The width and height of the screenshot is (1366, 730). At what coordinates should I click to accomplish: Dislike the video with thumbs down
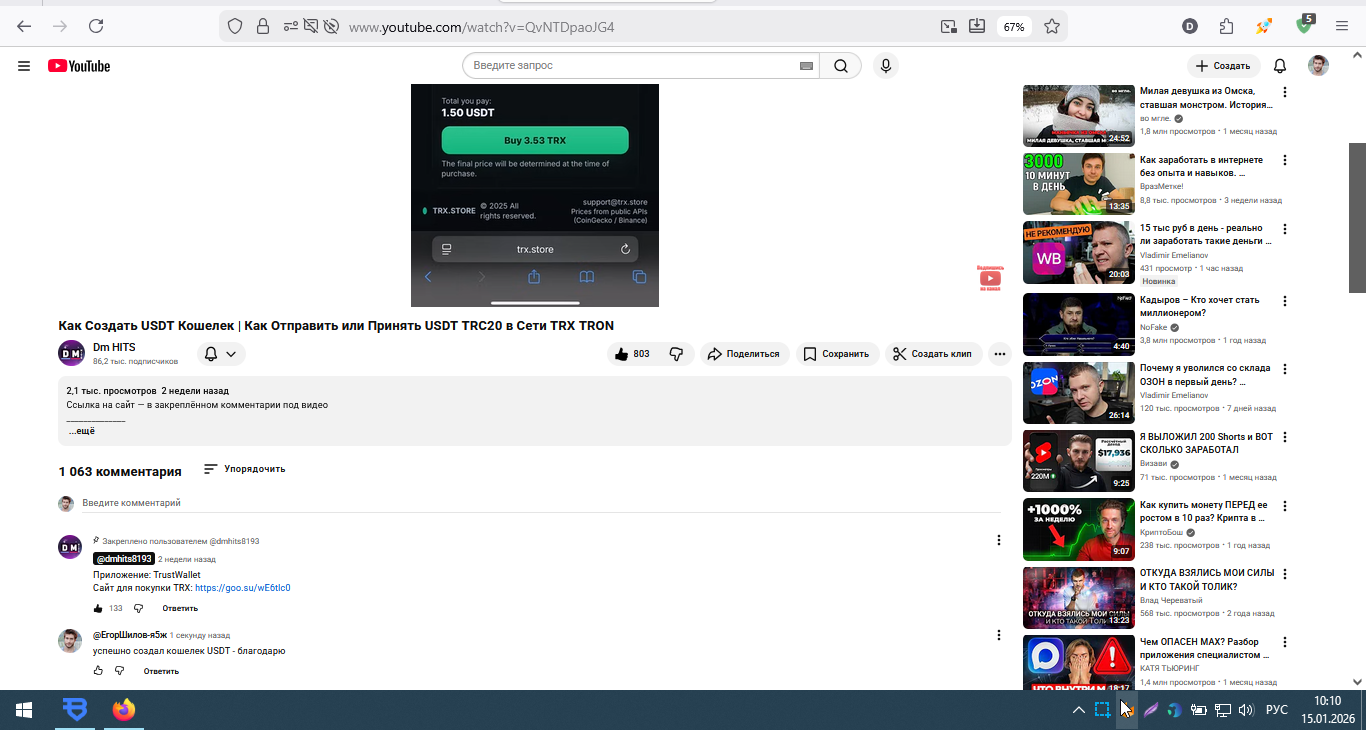tap(676, 354)
